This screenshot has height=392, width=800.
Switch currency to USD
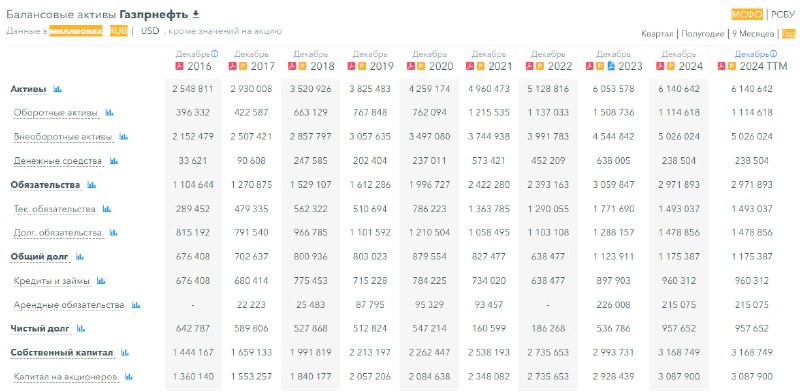pyautogui.click(x=150, y=31)
